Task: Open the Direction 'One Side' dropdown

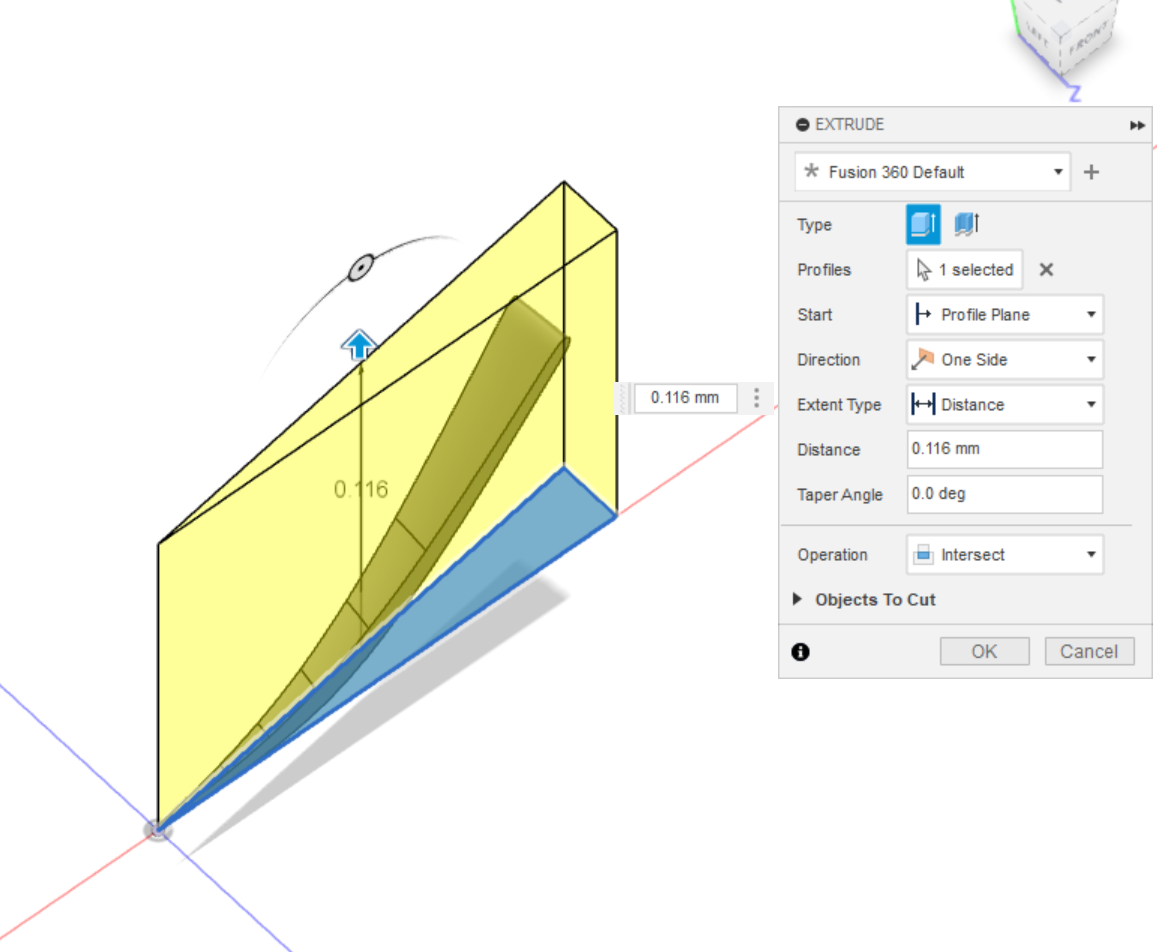Action: 1004,359
